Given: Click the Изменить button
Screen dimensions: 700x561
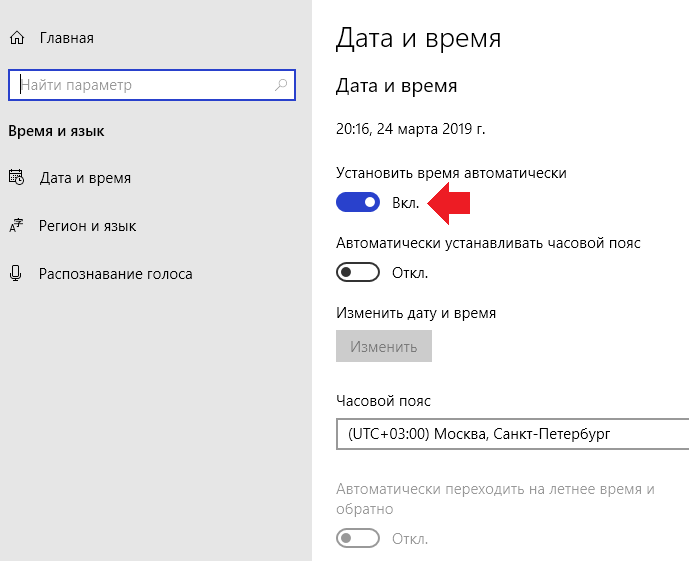Looking at the screenshot, I should pyautogui.click(x=384, y=346).
